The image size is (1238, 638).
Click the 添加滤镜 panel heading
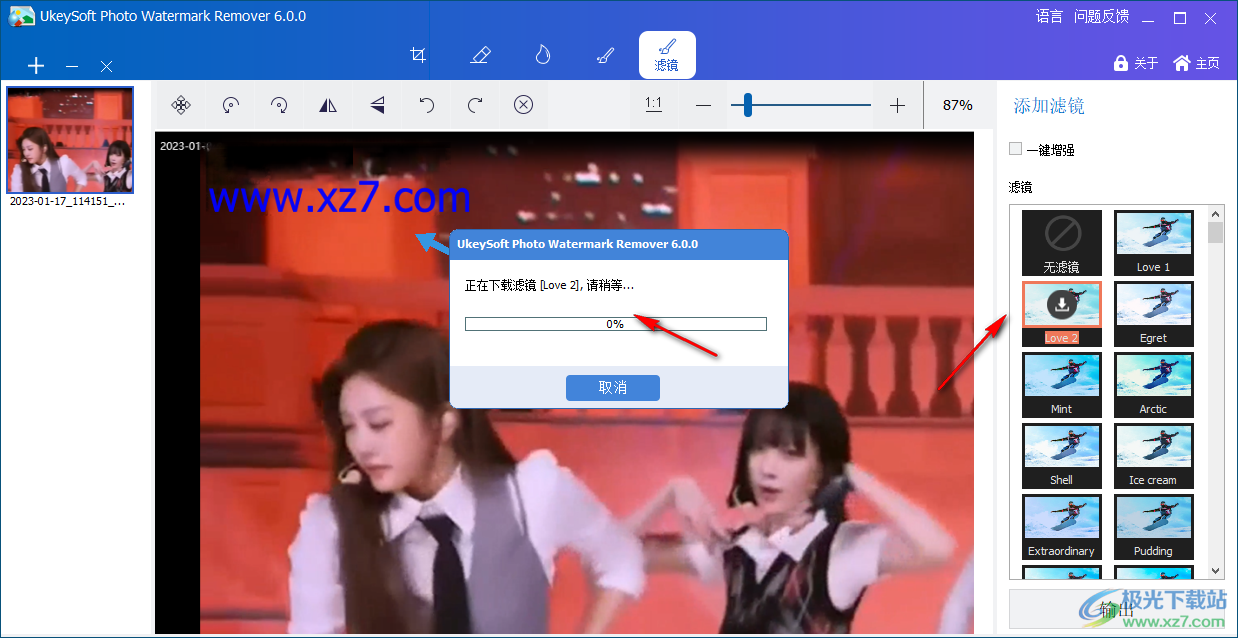(1049, 106)
